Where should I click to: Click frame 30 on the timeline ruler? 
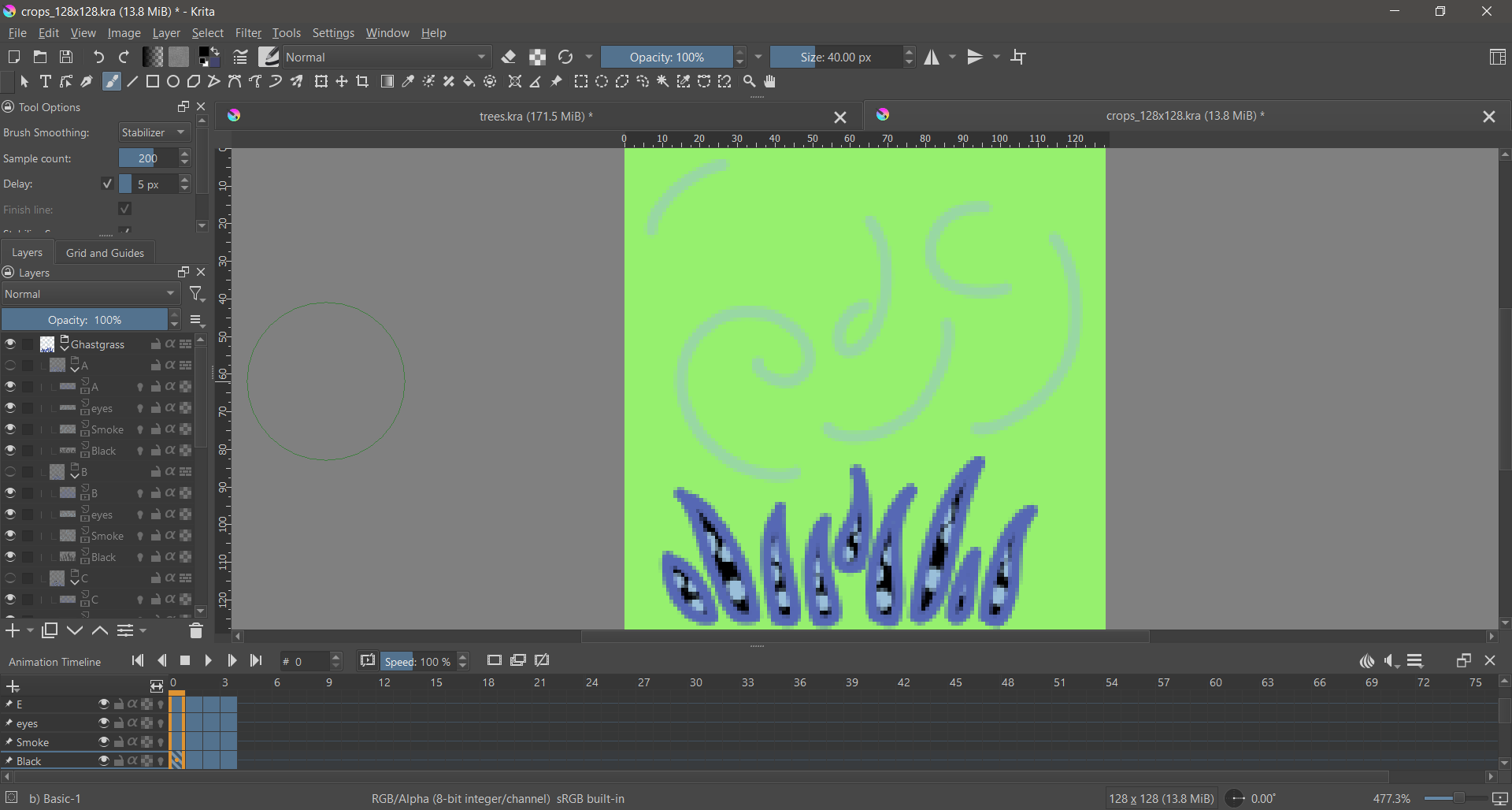696,683
